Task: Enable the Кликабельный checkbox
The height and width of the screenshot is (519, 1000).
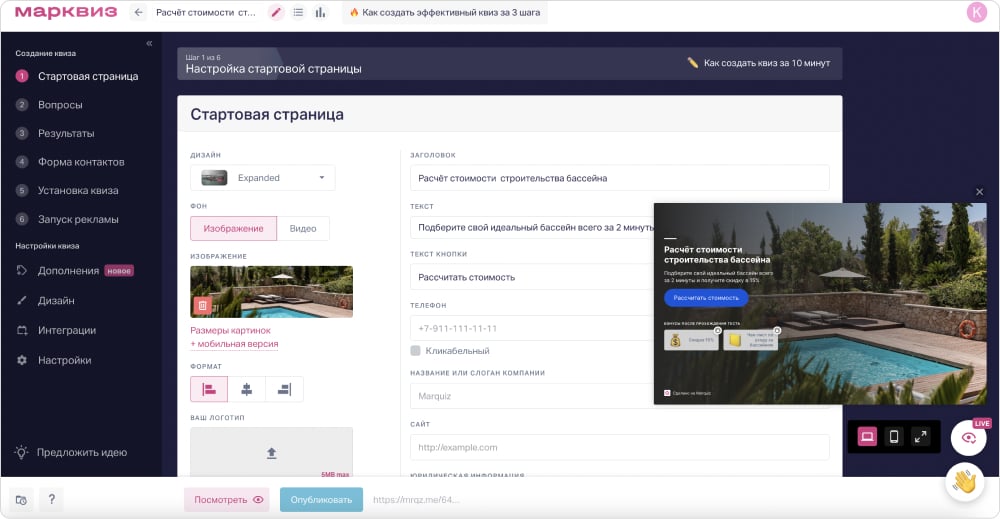Action: coord(416,351)
